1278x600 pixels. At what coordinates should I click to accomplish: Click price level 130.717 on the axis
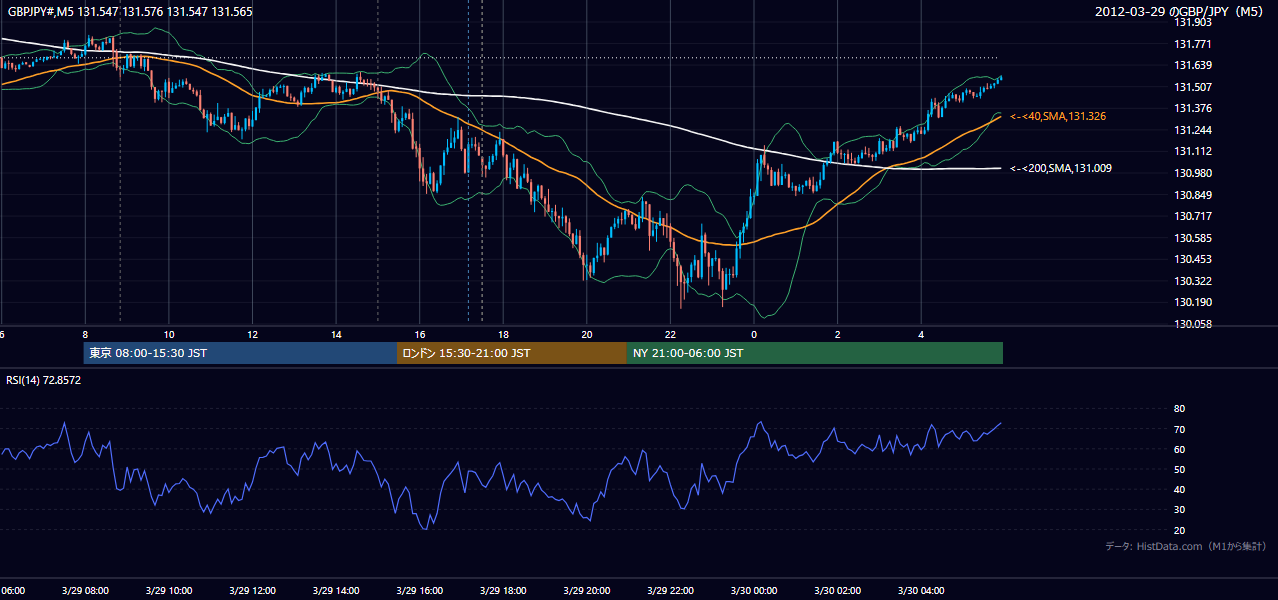1193,216
